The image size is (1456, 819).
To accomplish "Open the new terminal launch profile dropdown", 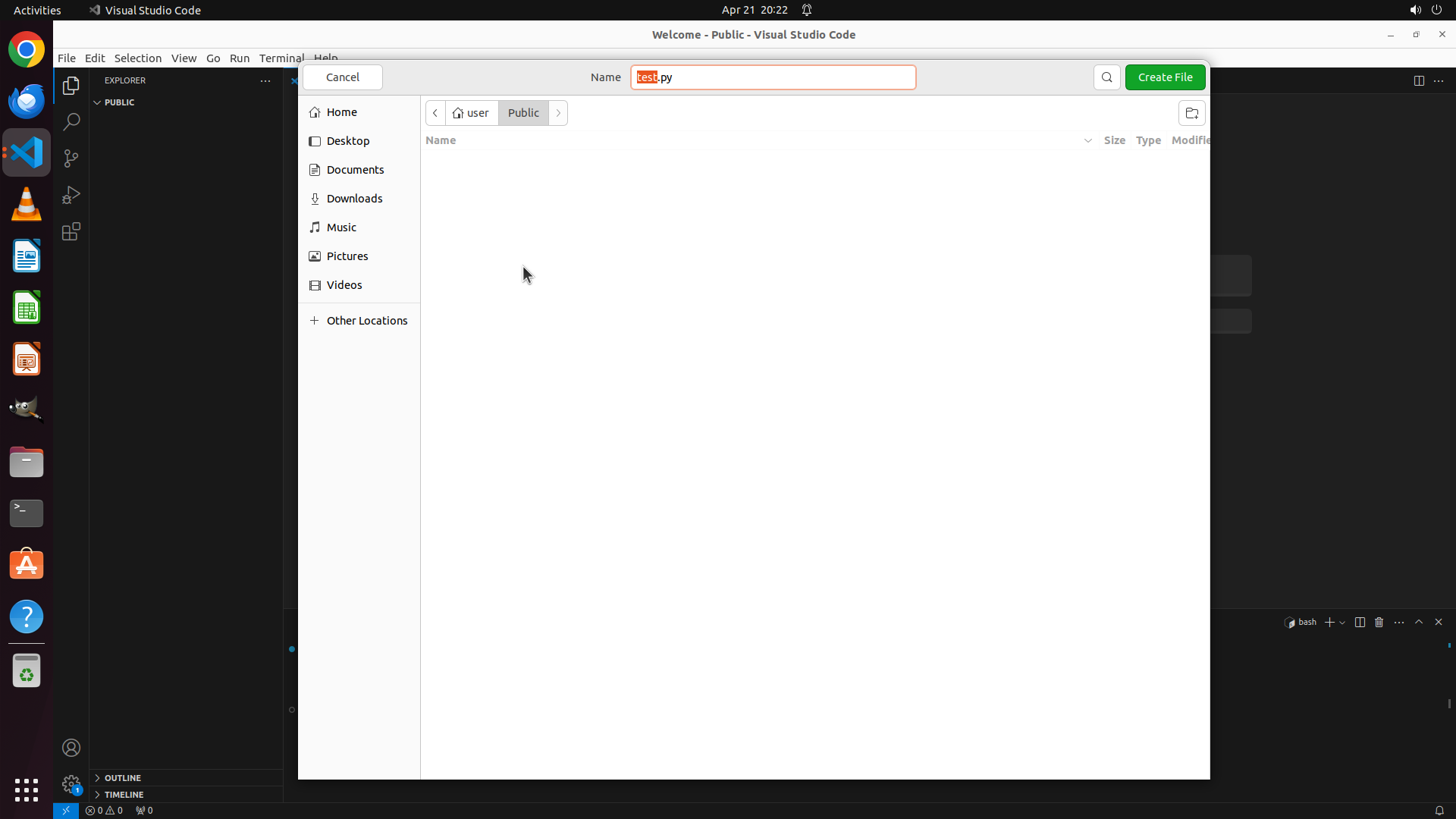I will coord(1342,623).
